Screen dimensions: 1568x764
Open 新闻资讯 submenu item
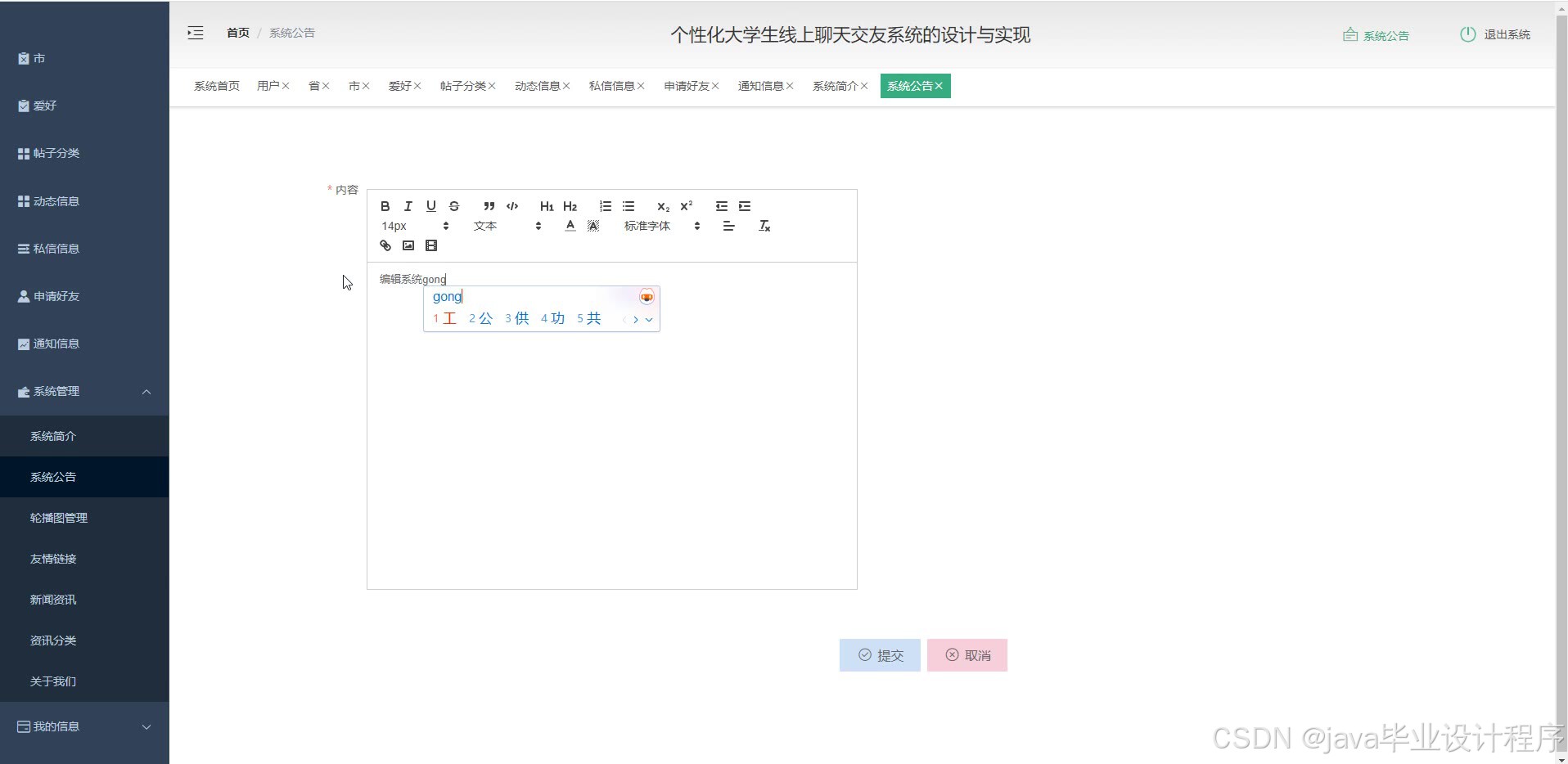(84, 600)
